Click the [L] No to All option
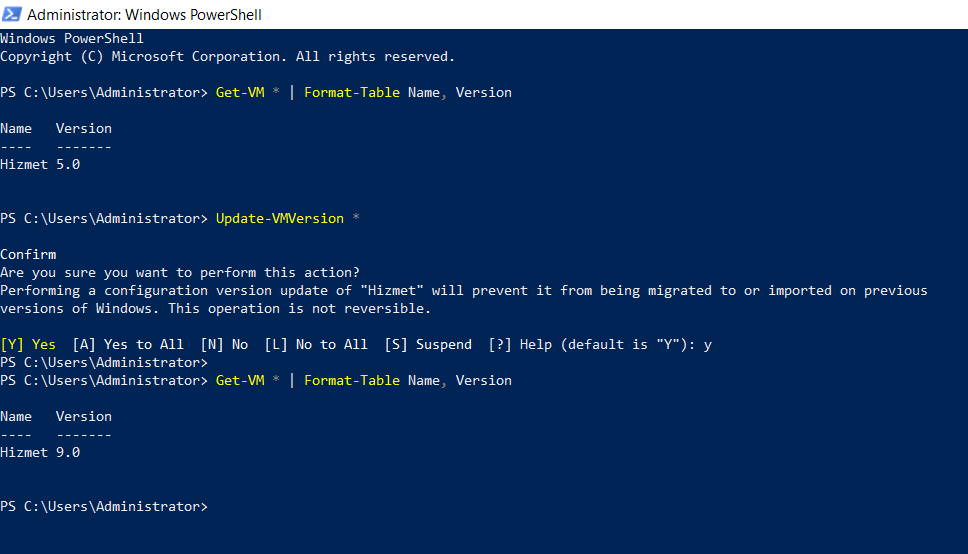Screen dimensions: 968x554 316,344
